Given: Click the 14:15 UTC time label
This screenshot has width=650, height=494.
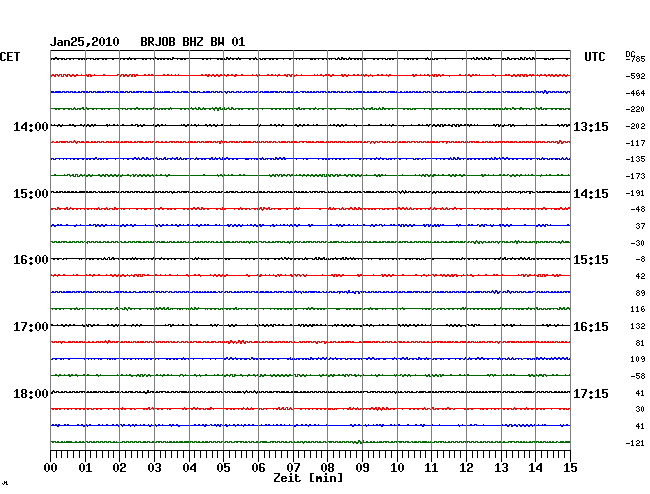Looking at the screenshot, I should 591,194.
